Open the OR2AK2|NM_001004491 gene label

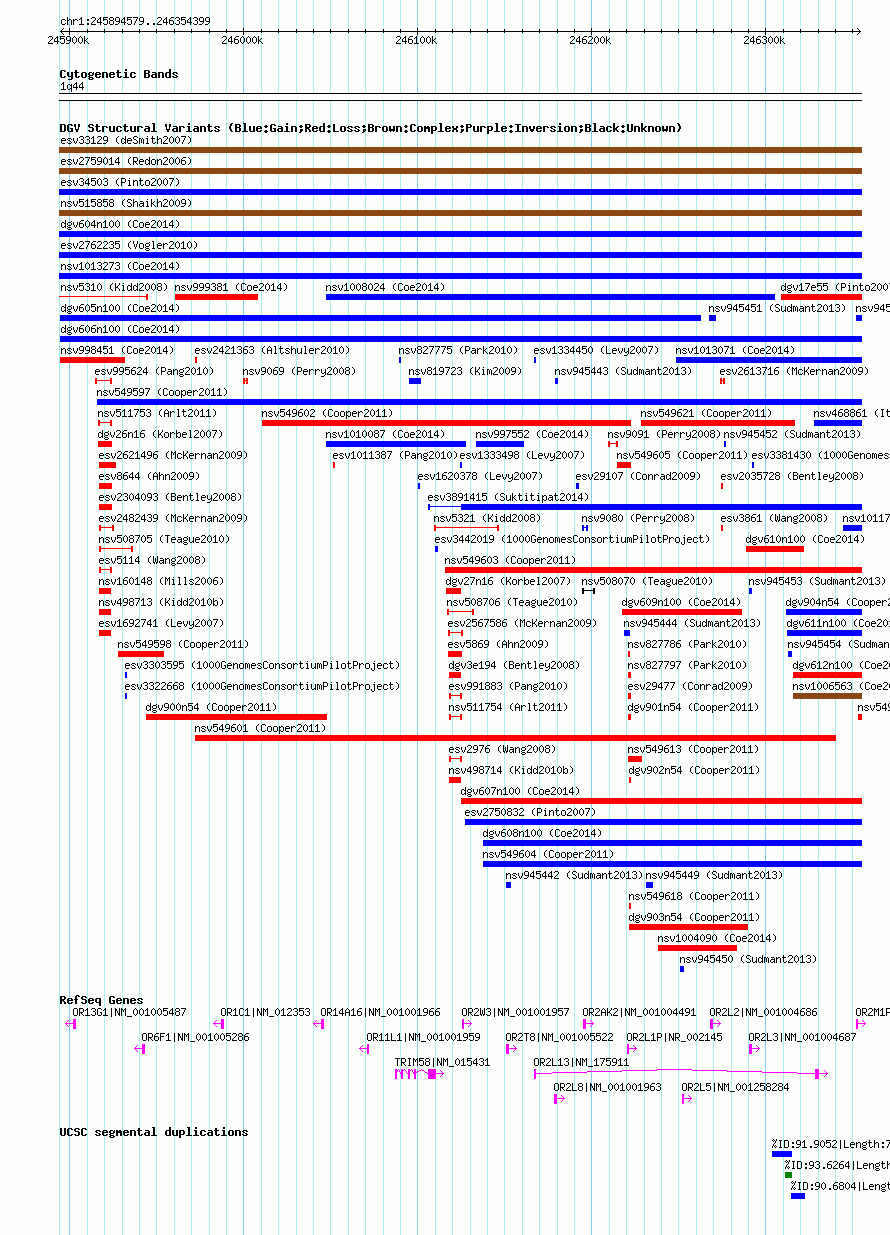coord(639,1013)
